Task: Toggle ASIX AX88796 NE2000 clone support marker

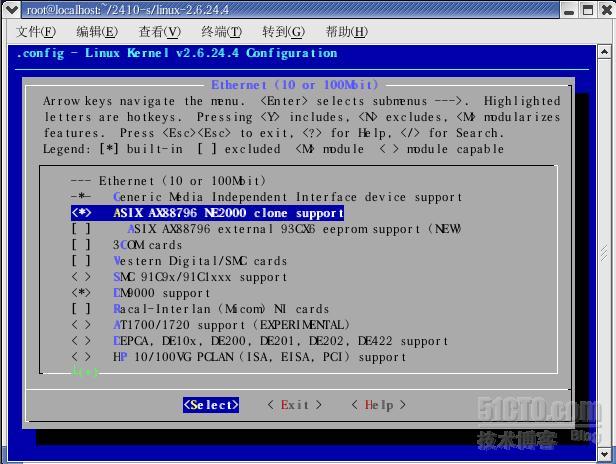Action: (x=81, y=213)
